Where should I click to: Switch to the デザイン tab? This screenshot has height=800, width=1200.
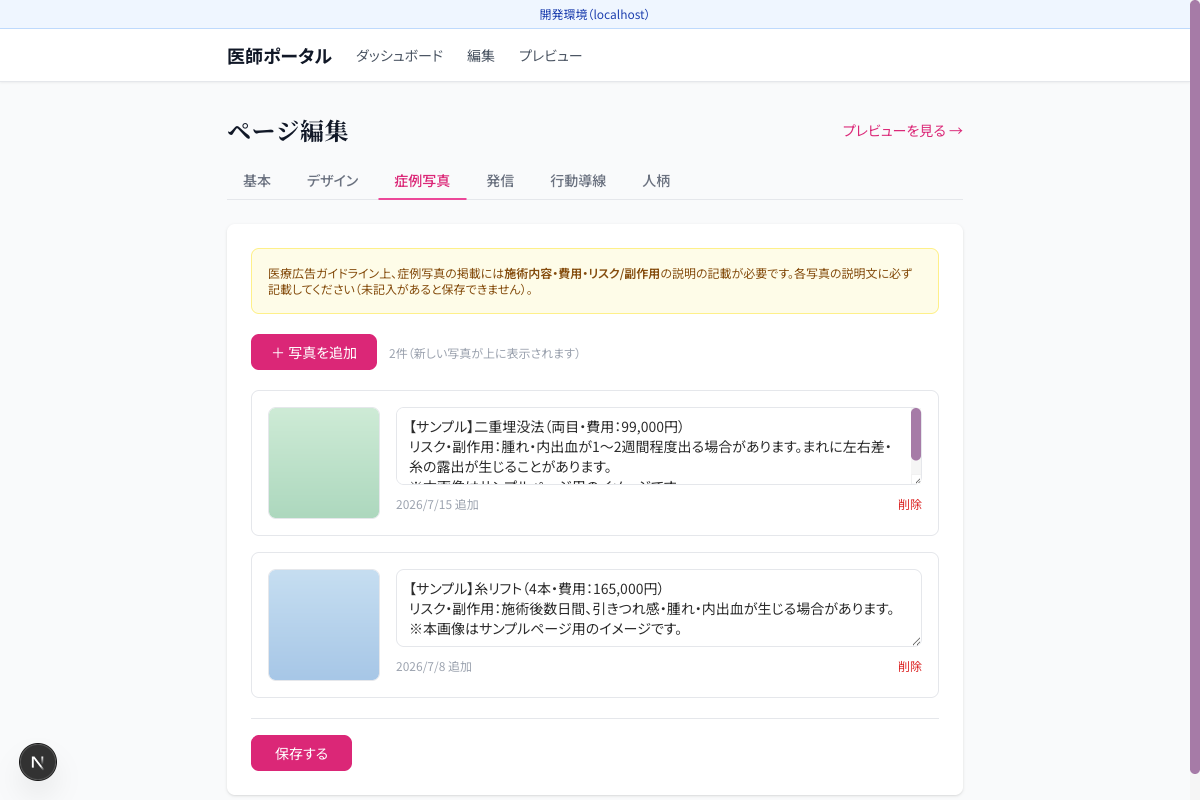(333, 181)
